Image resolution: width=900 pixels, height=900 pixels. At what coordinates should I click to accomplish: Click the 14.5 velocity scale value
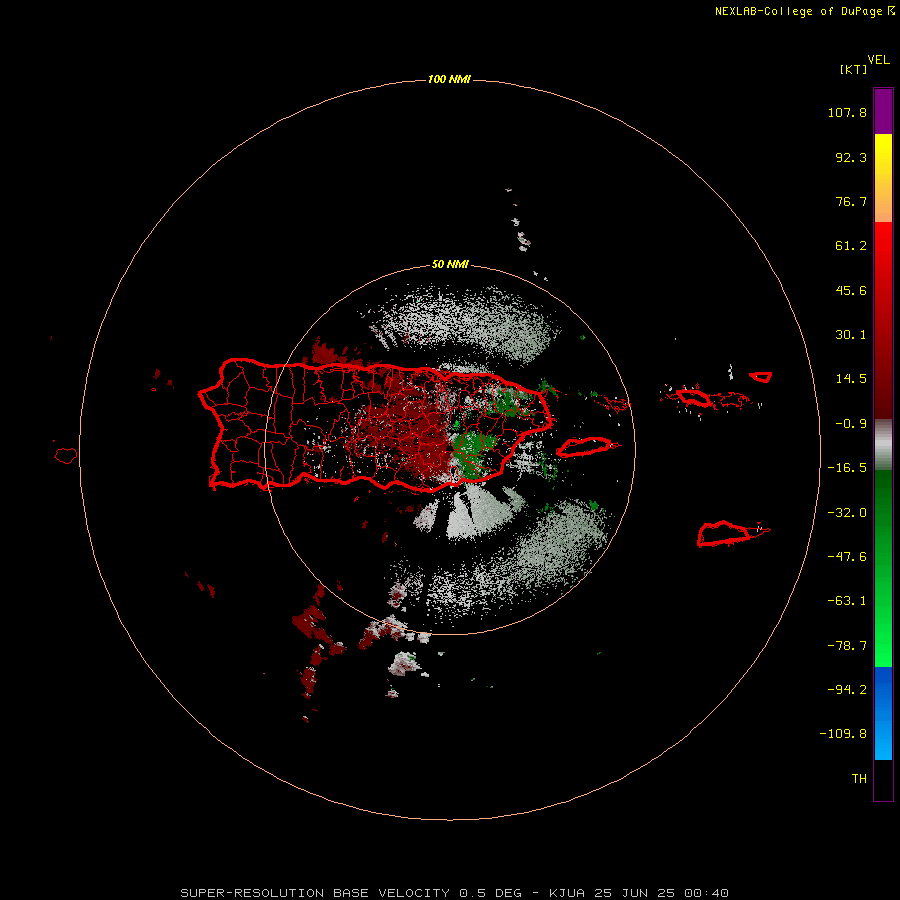tap(851, 379)
